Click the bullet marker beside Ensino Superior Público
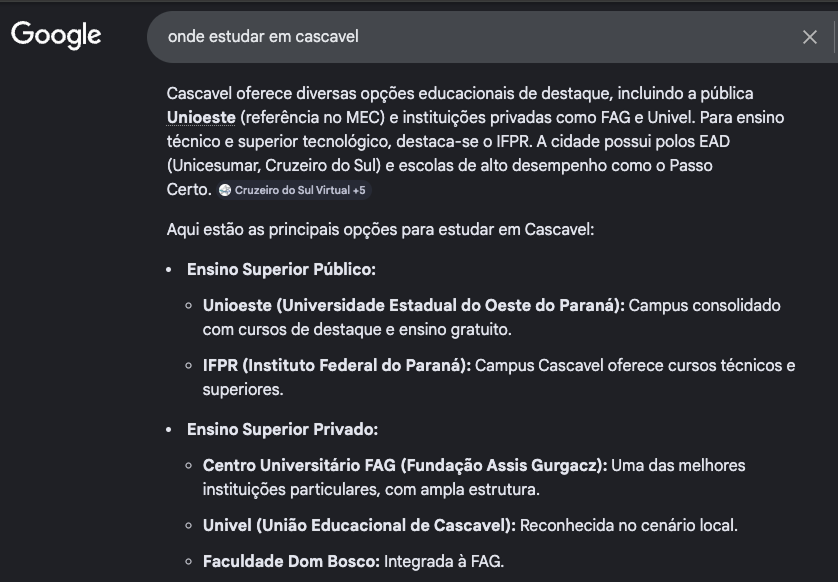The image size is (838, 582). 166,269
